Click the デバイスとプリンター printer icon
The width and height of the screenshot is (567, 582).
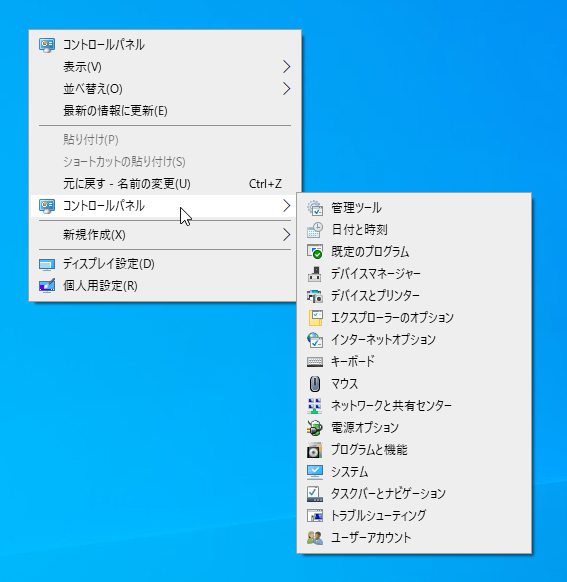coord(315,296)
